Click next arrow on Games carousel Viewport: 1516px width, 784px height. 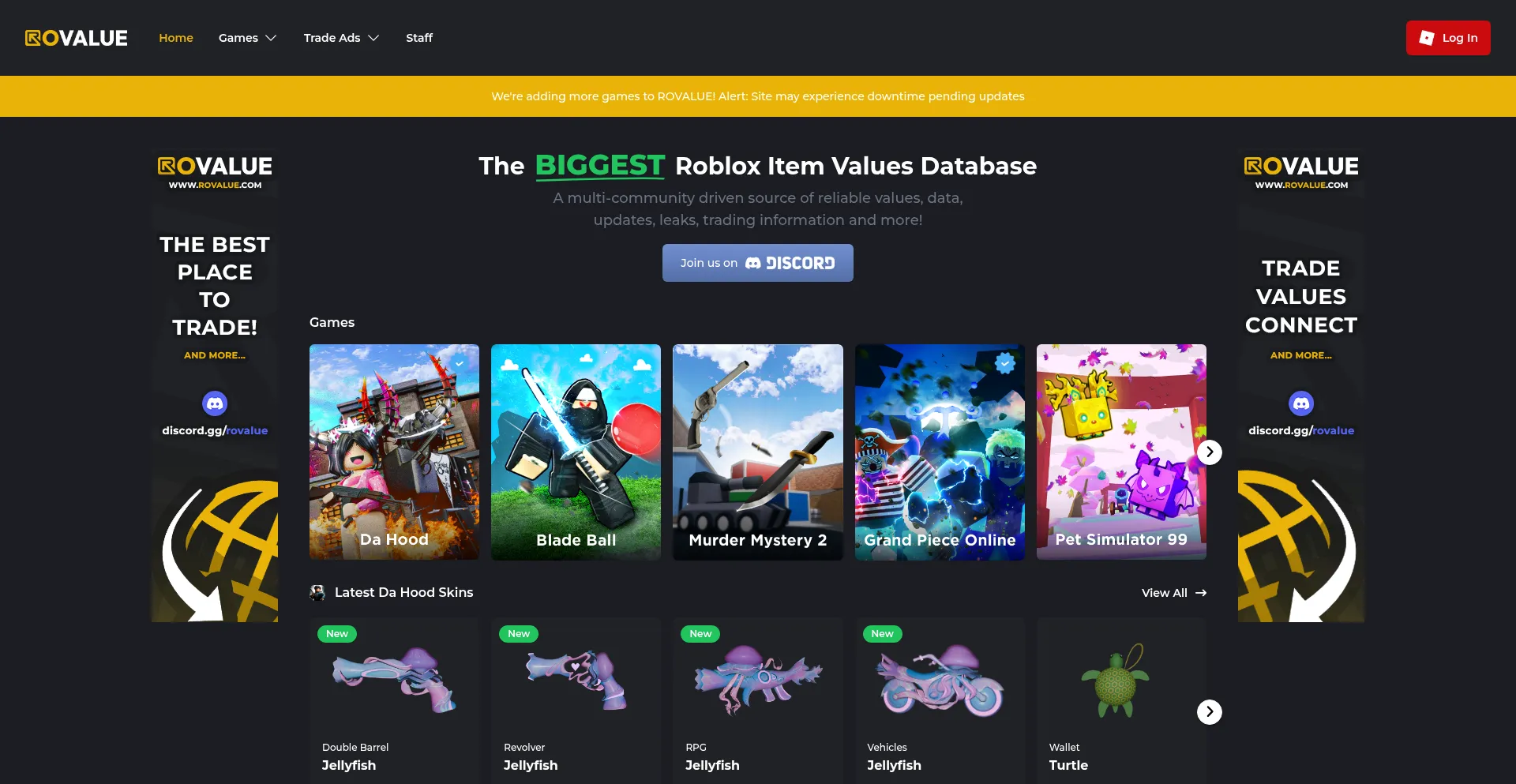click(x=1209, y=452)
